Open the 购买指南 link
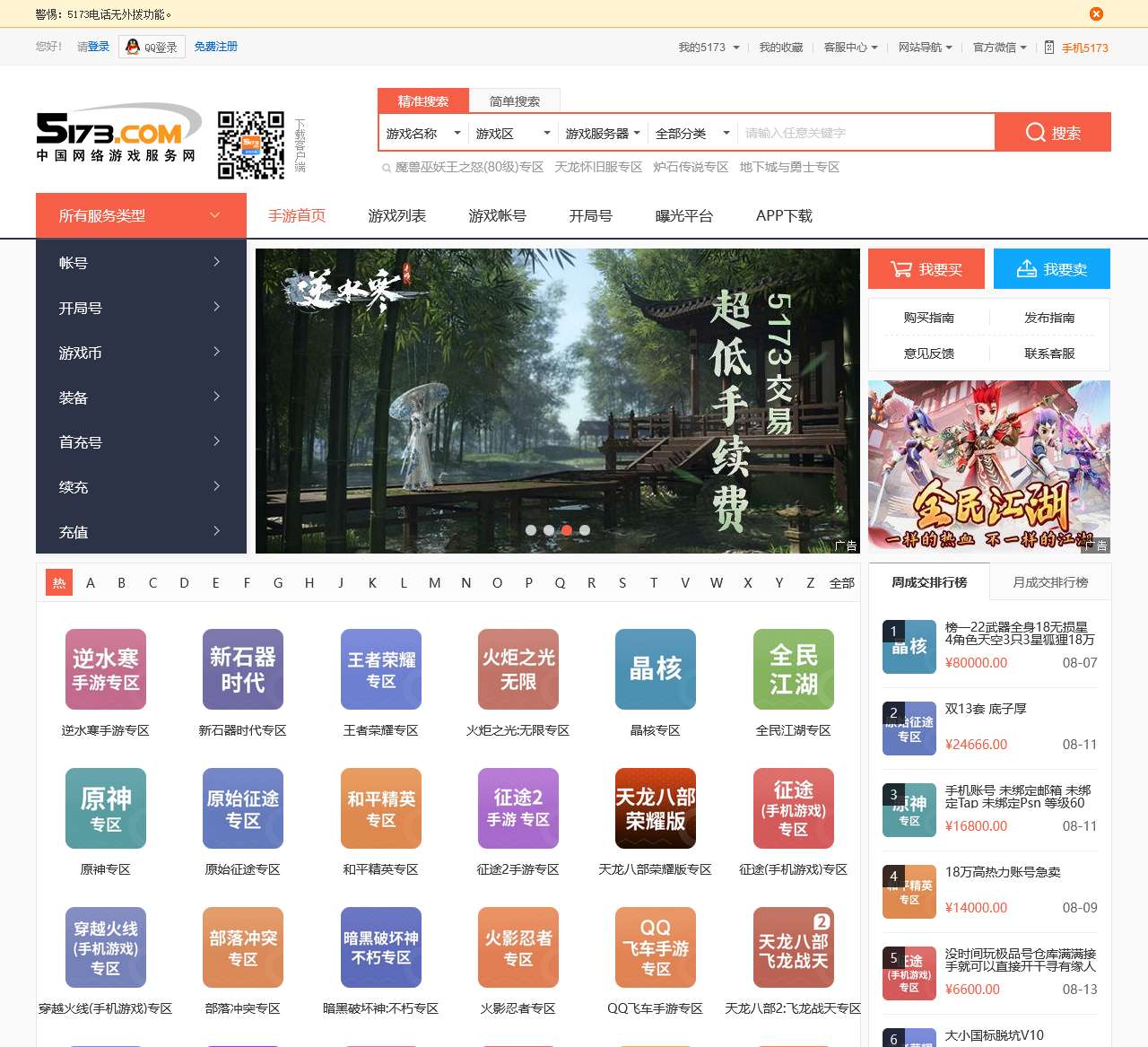Screen dimensions: 1148x1047 tap(929, 318)
